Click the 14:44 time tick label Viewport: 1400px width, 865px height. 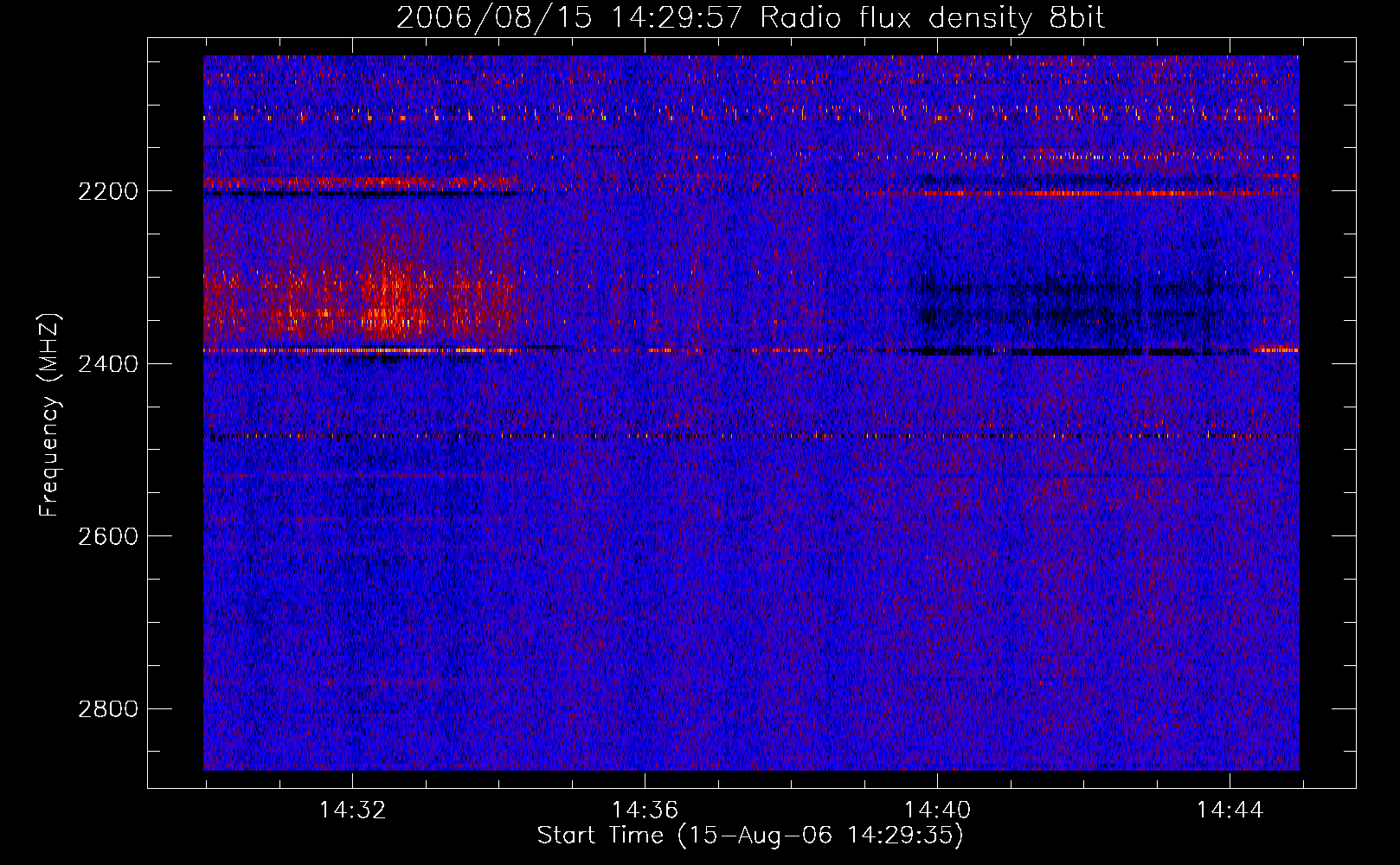click(x=1230, y=811)
